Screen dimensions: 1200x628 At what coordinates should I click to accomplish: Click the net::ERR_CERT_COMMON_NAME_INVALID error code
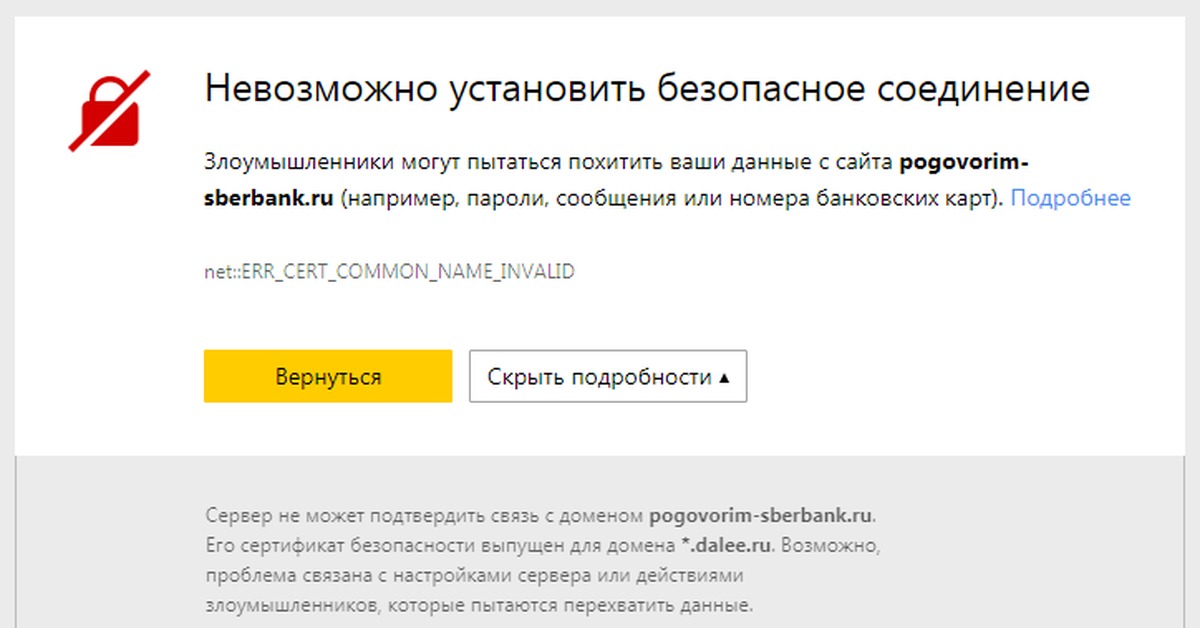[389, 271]
